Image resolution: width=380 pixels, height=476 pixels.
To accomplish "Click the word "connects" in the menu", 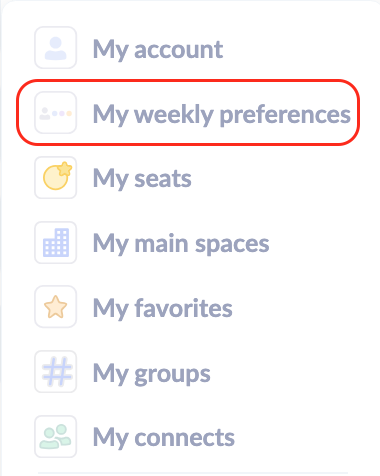I will (x=185, y=438).
